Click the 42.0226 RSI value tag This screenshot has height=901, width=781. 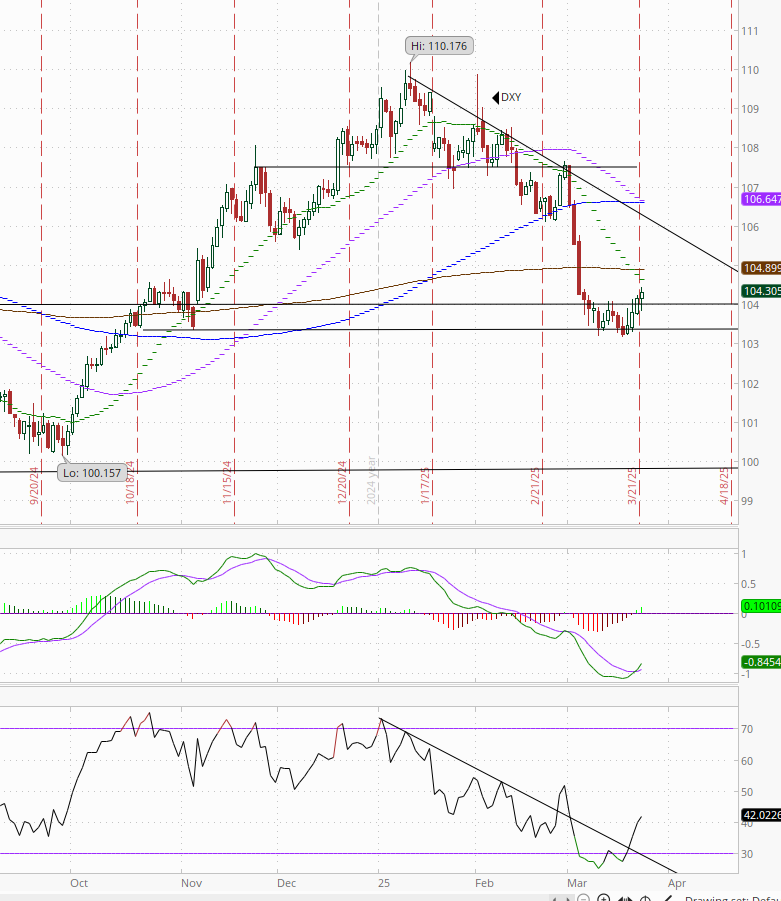click(761, 815)
